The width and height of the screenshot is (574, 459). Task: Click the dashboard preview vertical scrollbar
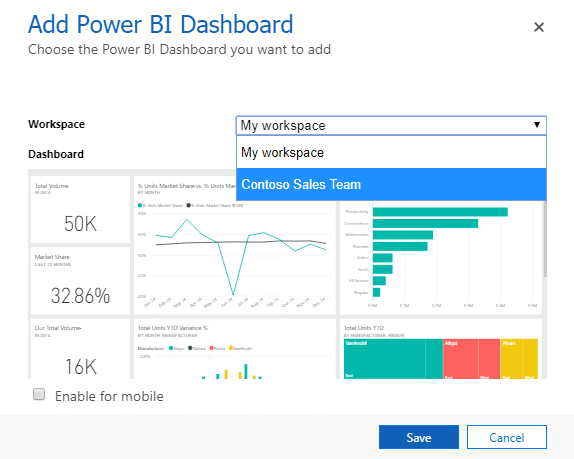(545, 239)
